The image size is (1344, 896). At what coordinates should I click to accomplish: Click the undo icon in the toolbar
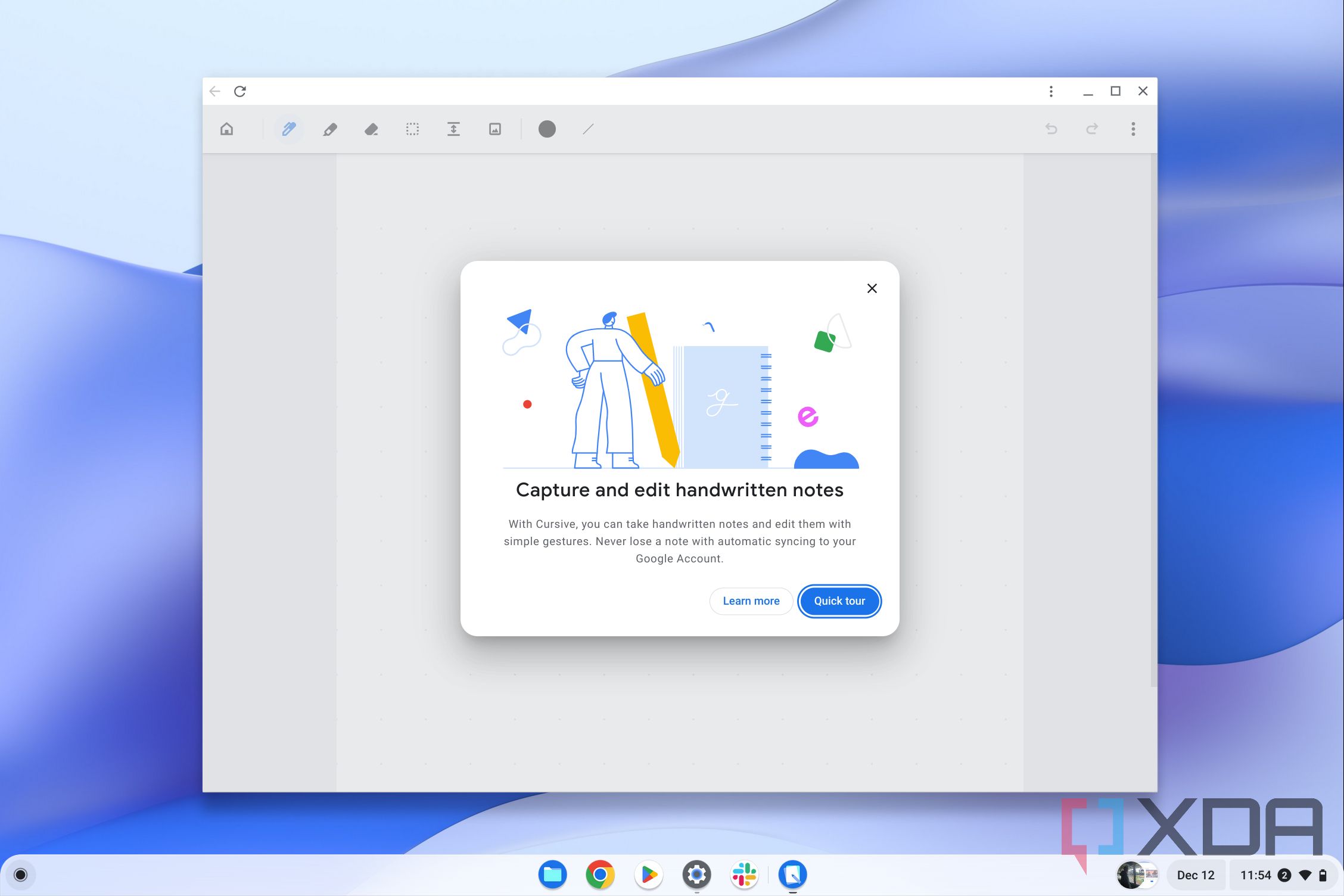[1051, 129]
